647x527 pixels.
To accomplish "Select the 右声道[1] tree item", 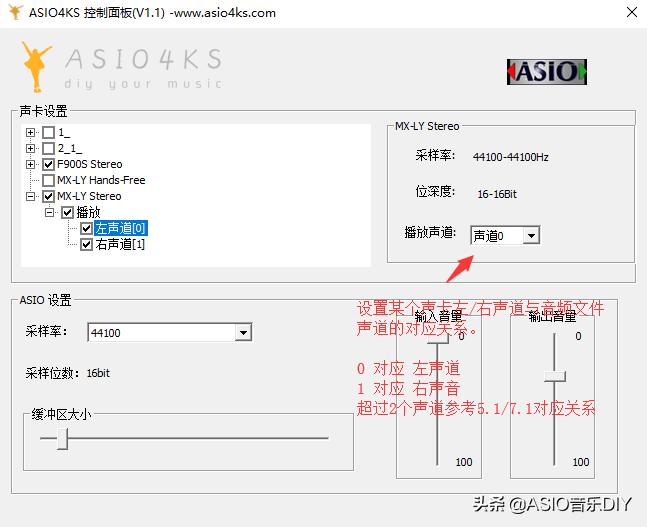I will (x=120, y=244).
